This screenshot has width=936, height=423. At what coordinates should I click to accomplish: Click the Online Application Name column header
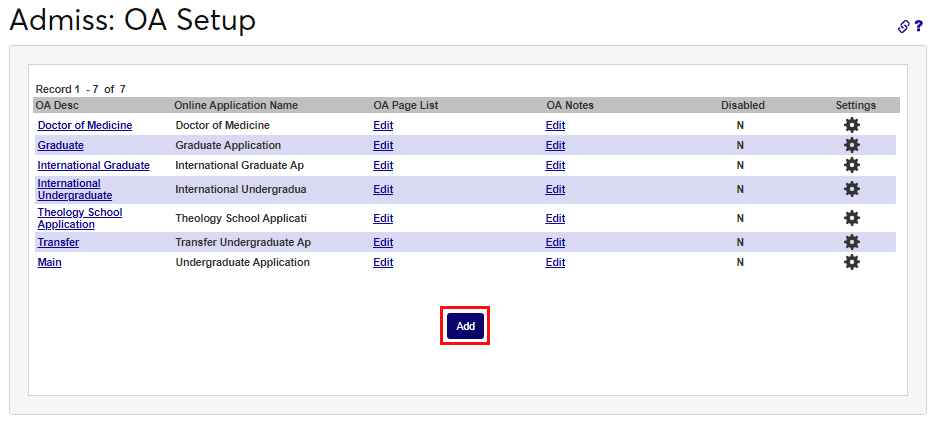click(236, 105)
